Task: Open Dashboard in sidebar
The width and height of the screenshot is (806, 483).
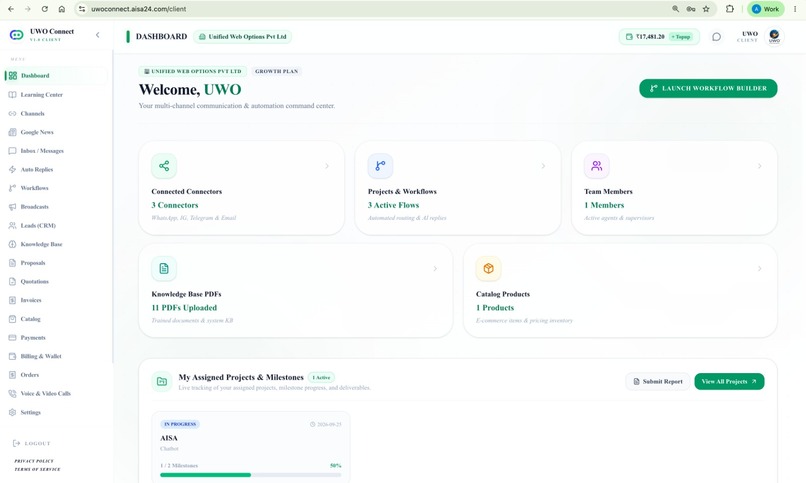Action: point(56,76)
